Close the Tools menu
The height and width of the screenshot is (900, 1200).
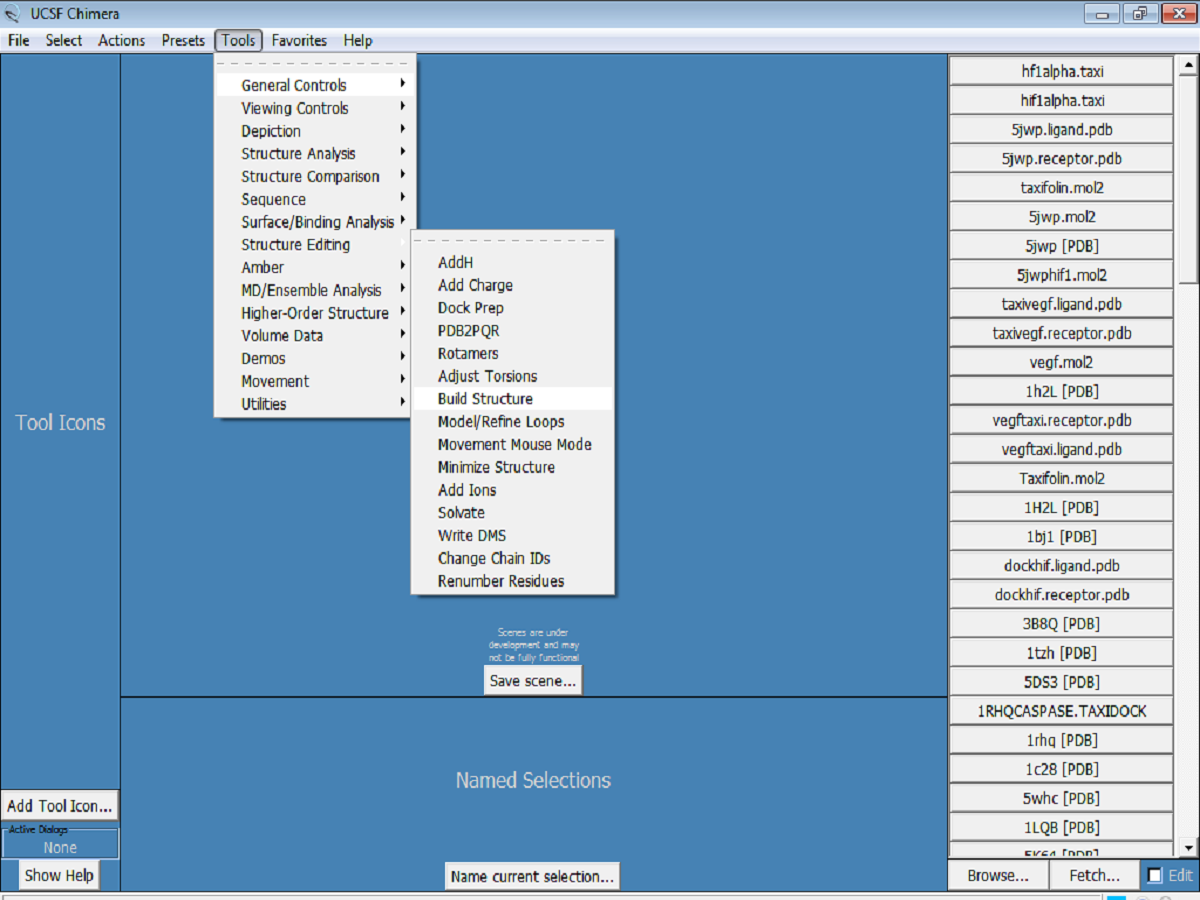coord(239,40)
